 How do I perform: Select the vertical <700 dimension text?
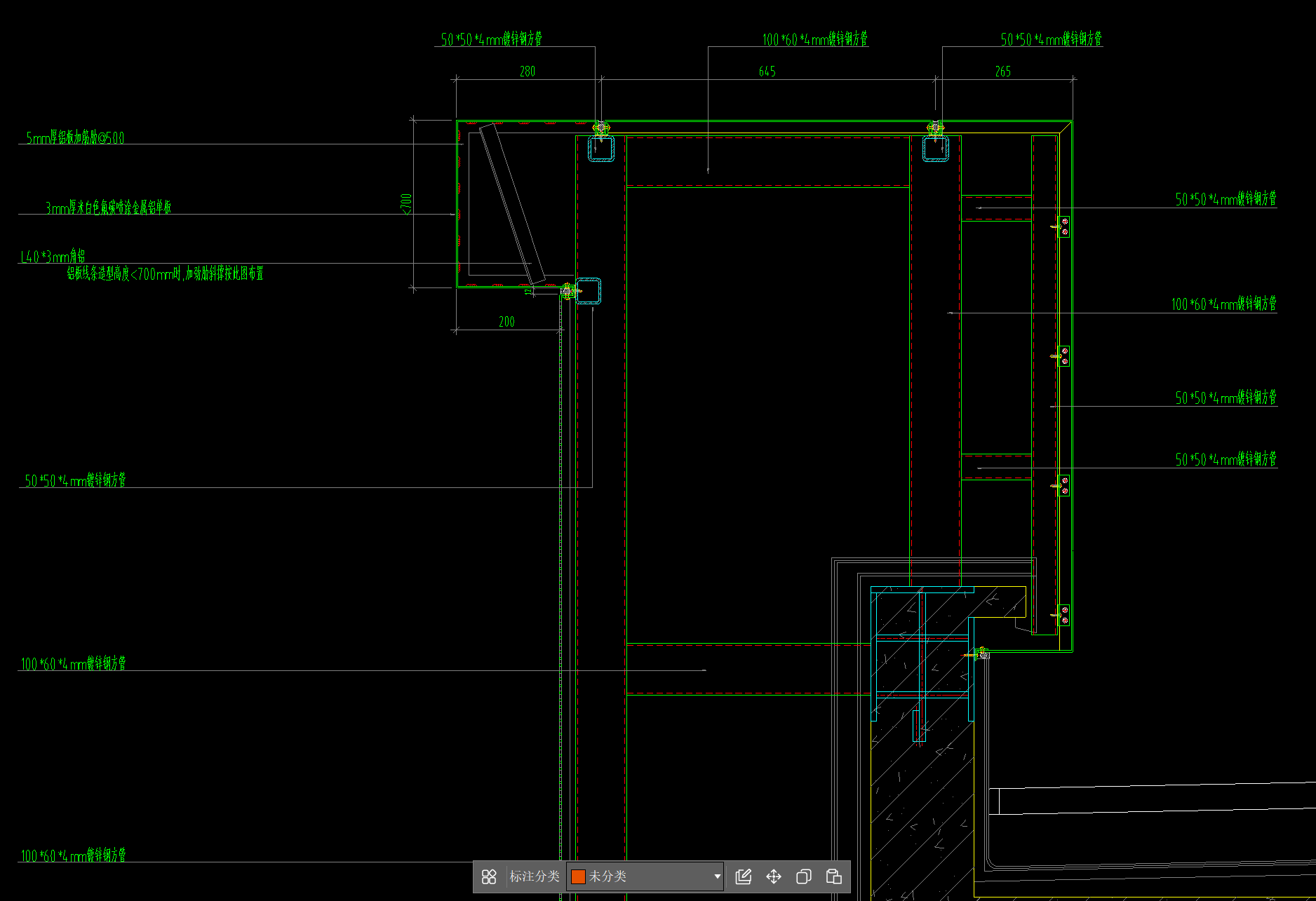tap(406, 204)
